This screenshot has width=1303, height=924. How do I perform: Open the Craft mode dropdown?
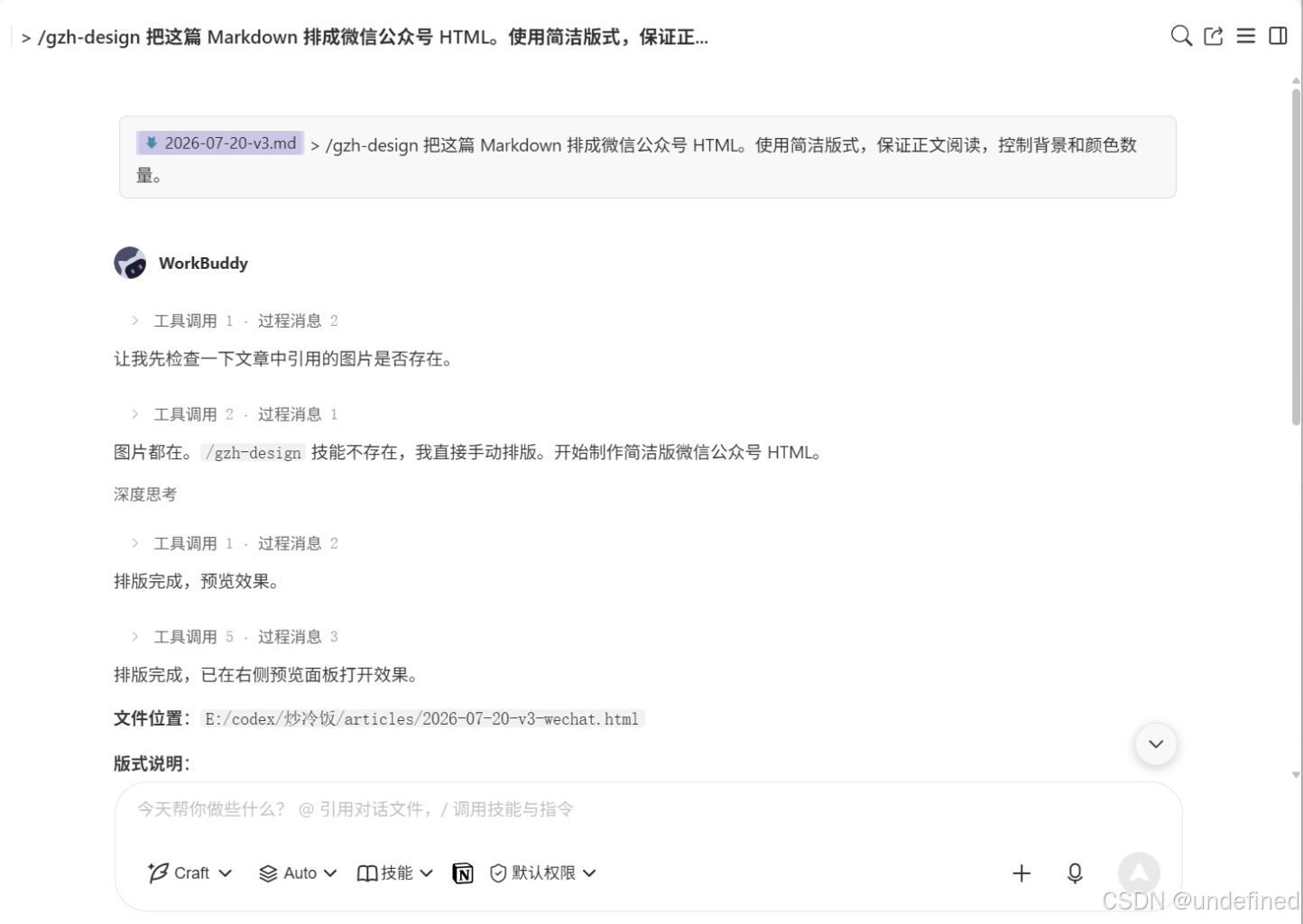point(189,873)
